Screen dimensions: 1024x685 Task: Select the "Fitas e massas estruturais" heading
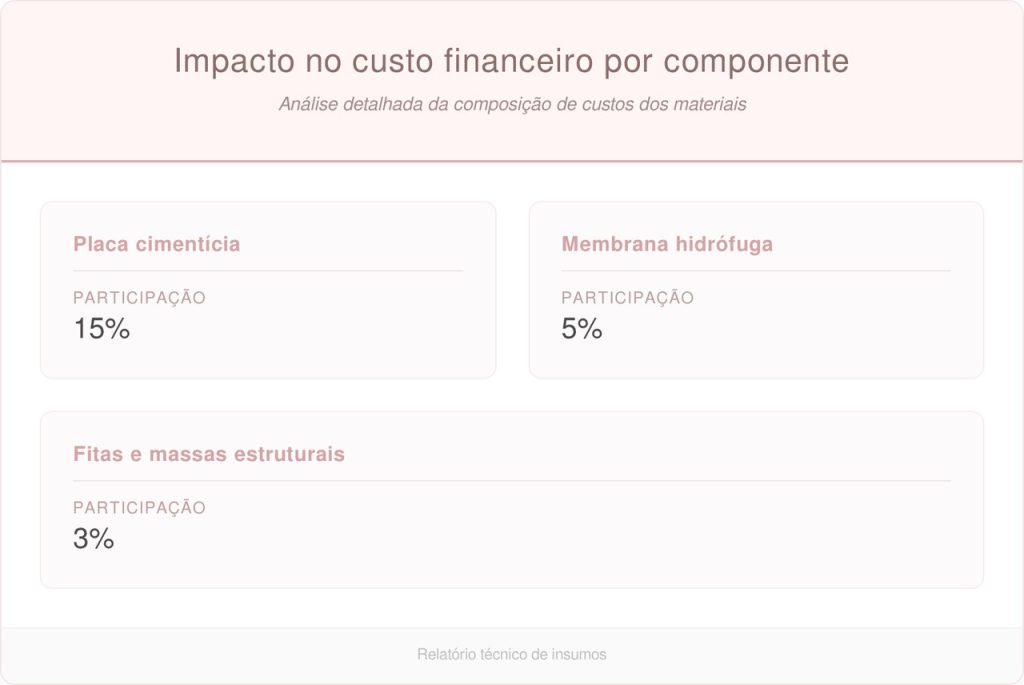point(209,454)
